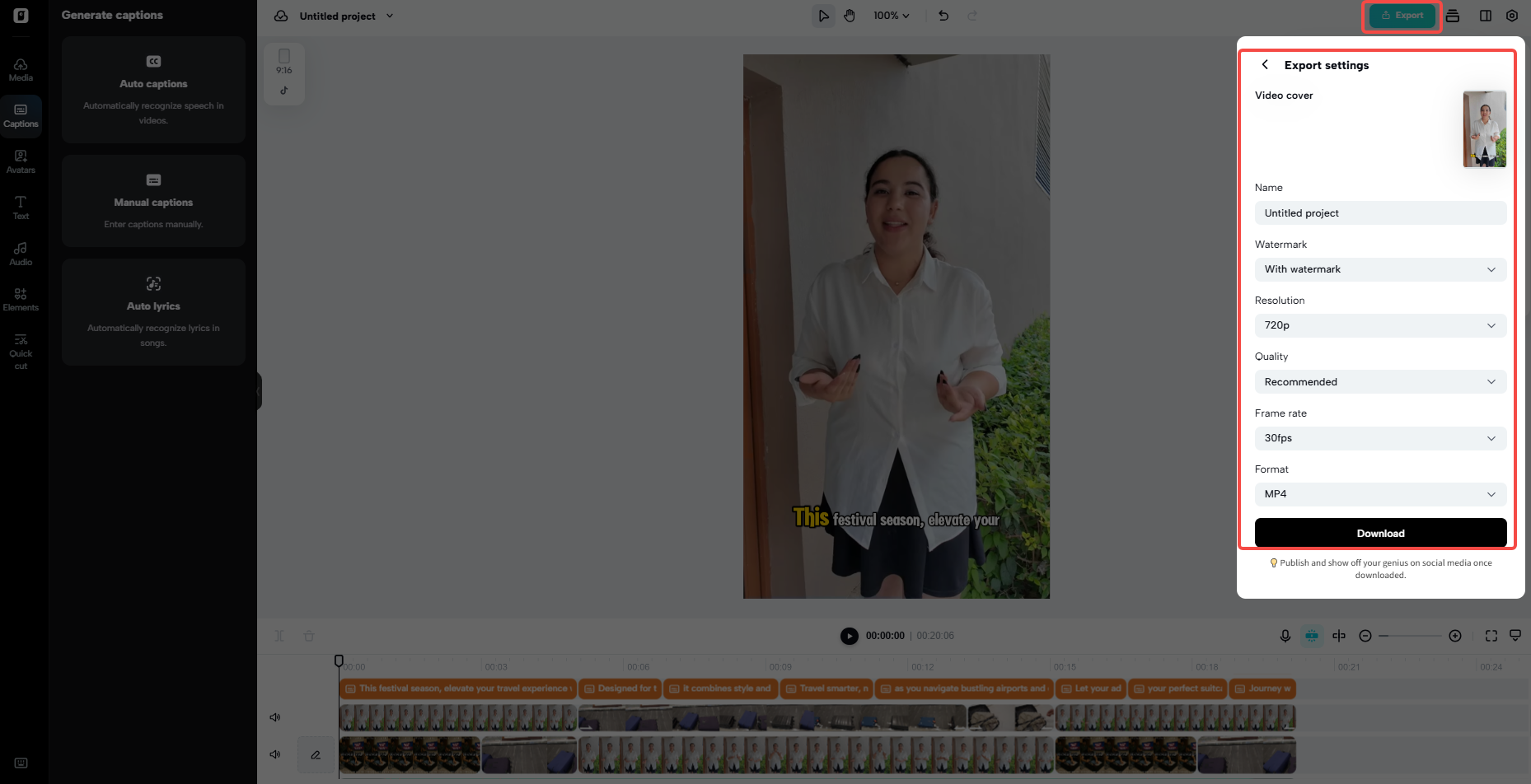Image resolution: width=1531 pixels, height=784 pixels.
Task: Toggle the timeline magnet snapping button
Action: pyautogui.click(x=1312, y=636)
